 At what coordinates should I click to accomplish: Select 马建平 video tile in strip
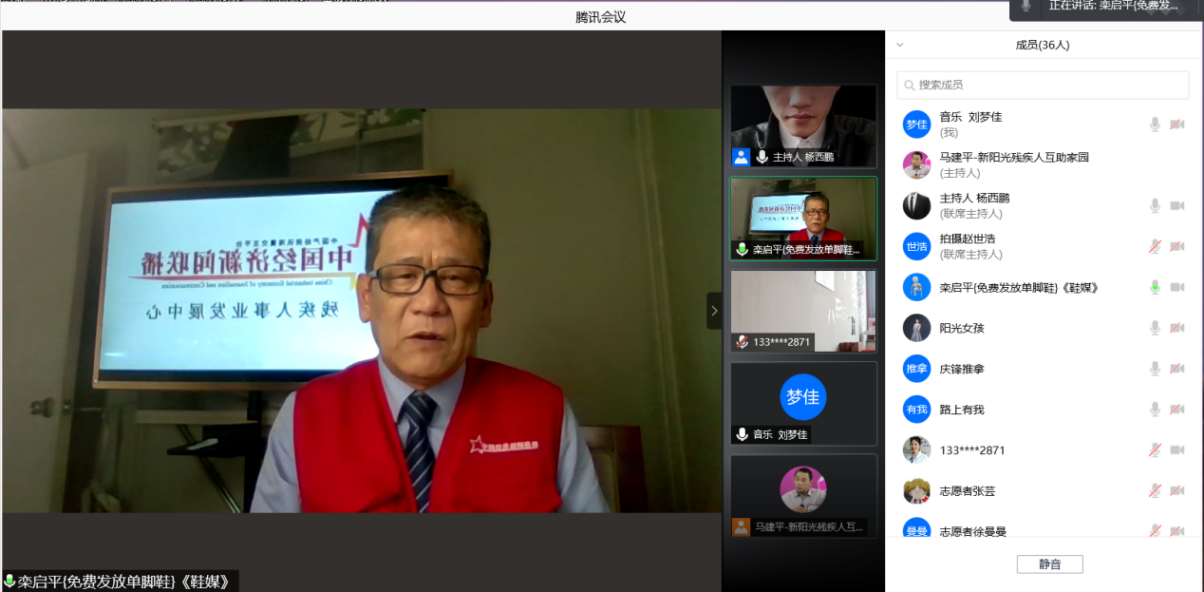tap(803, 495)
